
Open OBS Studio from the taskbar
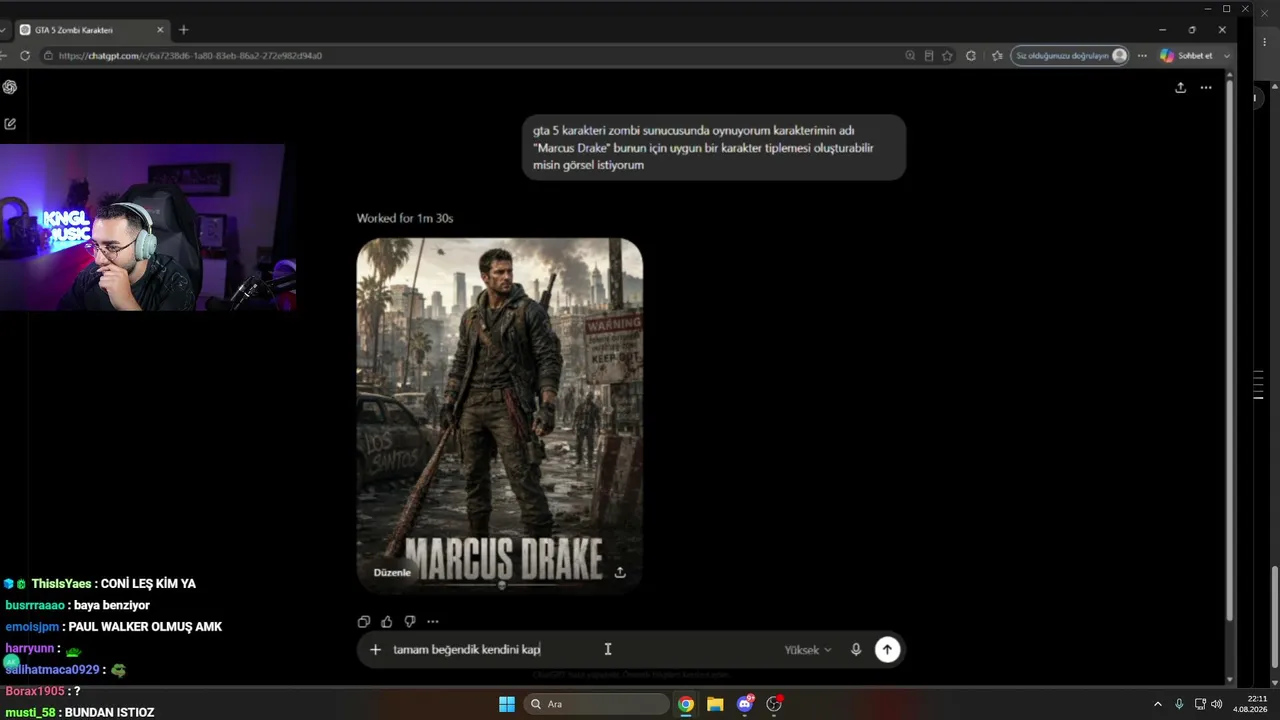point(774,704)
